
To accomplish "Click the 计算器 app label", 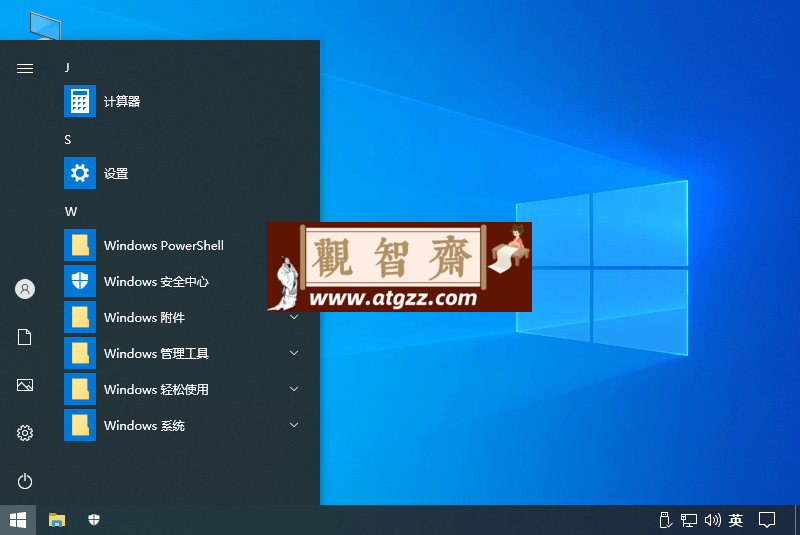I will pyautogui.click(x=122, y=101).
